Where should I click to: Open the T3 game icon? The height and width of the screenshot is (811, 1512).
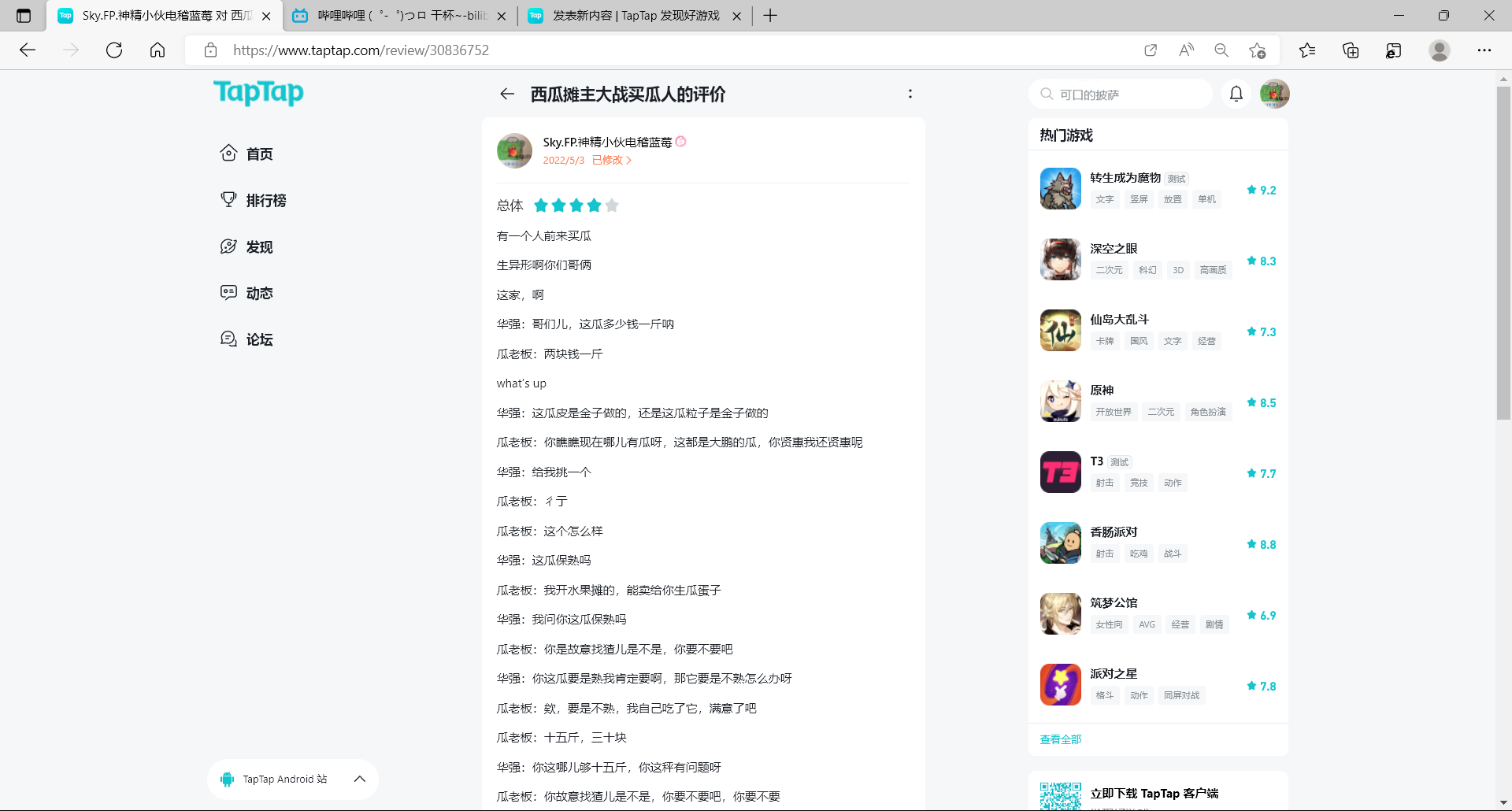click(1060, 472)
